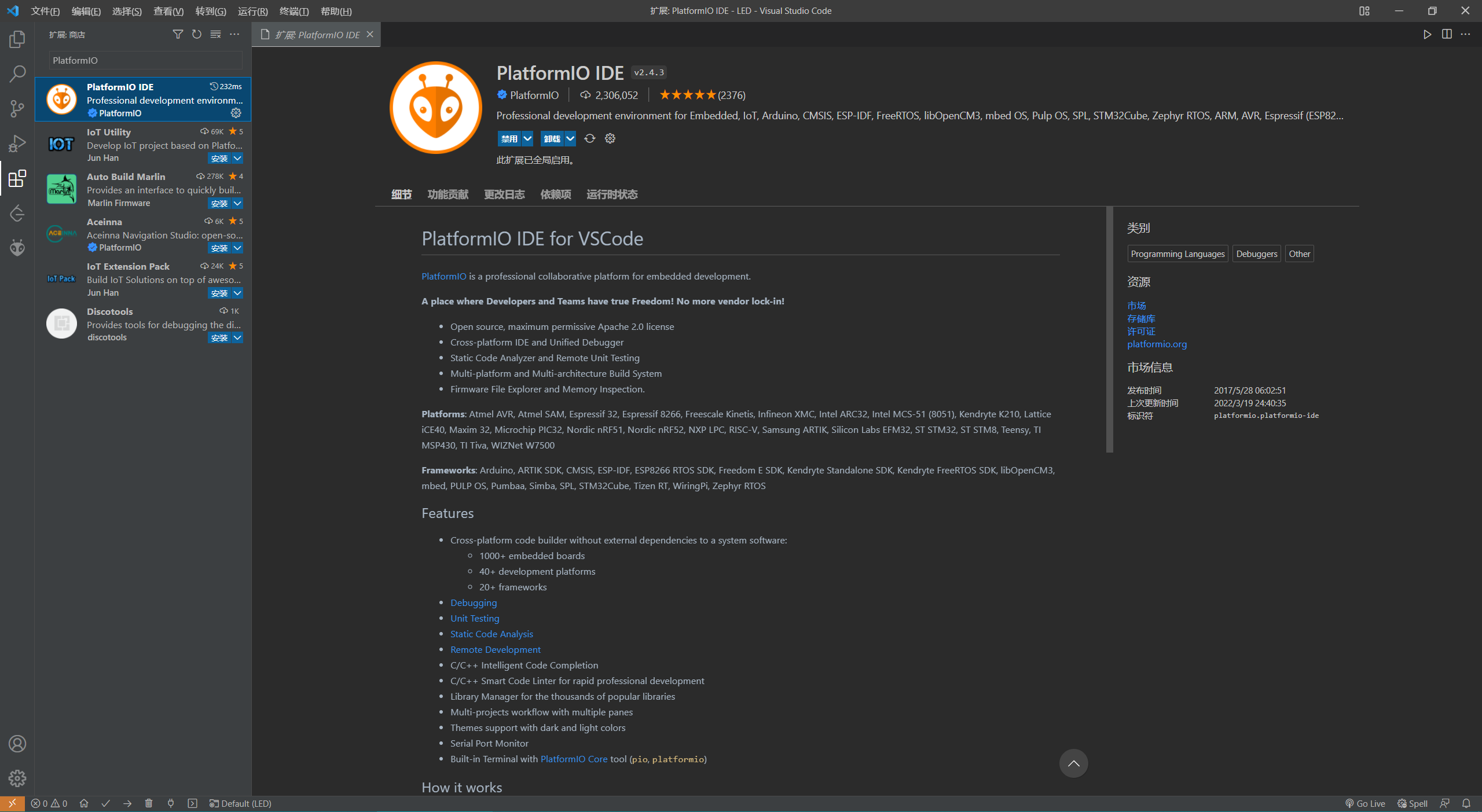Open the 查看(V) menu

pyautogui.click(x=168, y=11)
